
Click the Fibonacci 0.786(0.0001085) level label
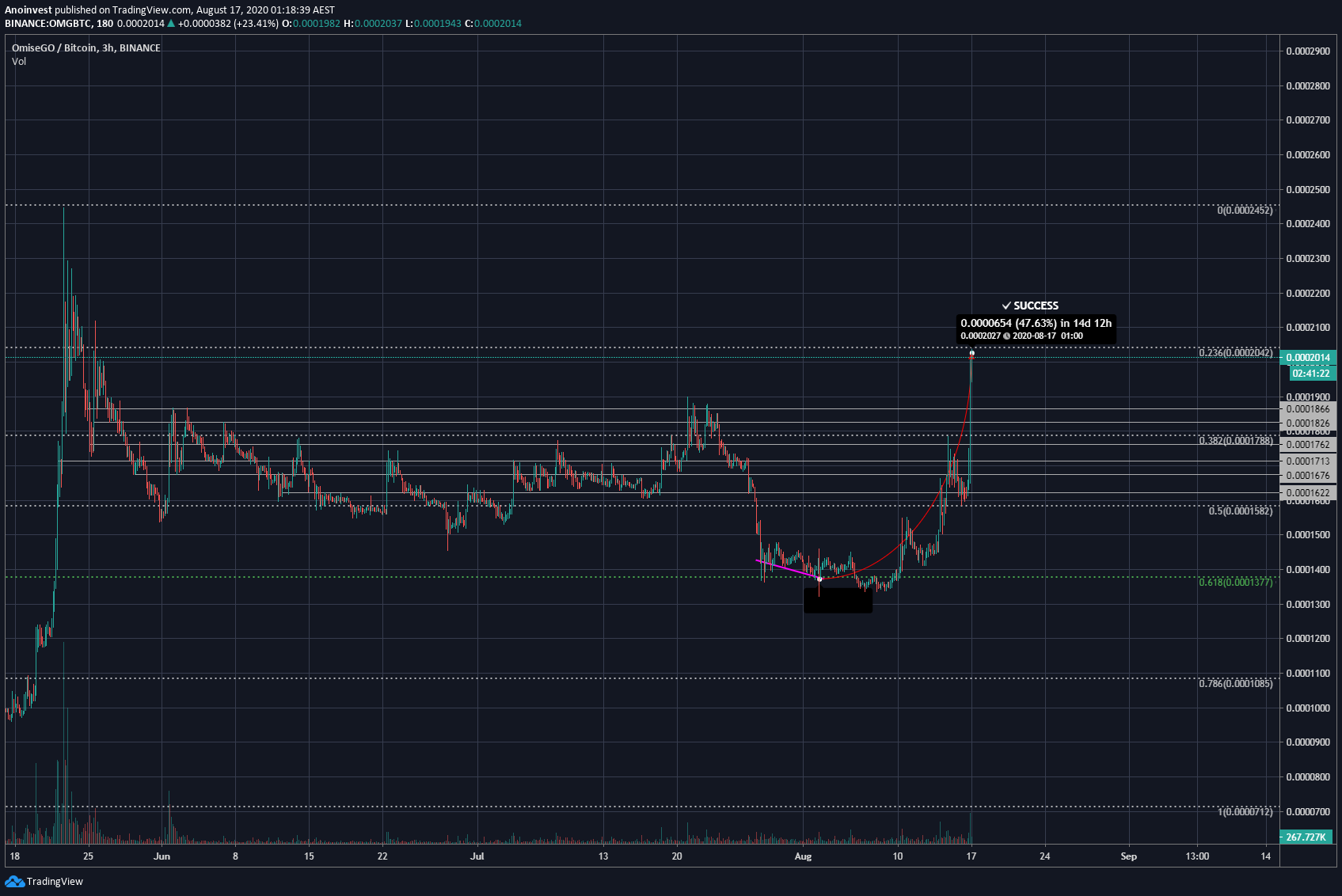click(x=1236, y=684)
